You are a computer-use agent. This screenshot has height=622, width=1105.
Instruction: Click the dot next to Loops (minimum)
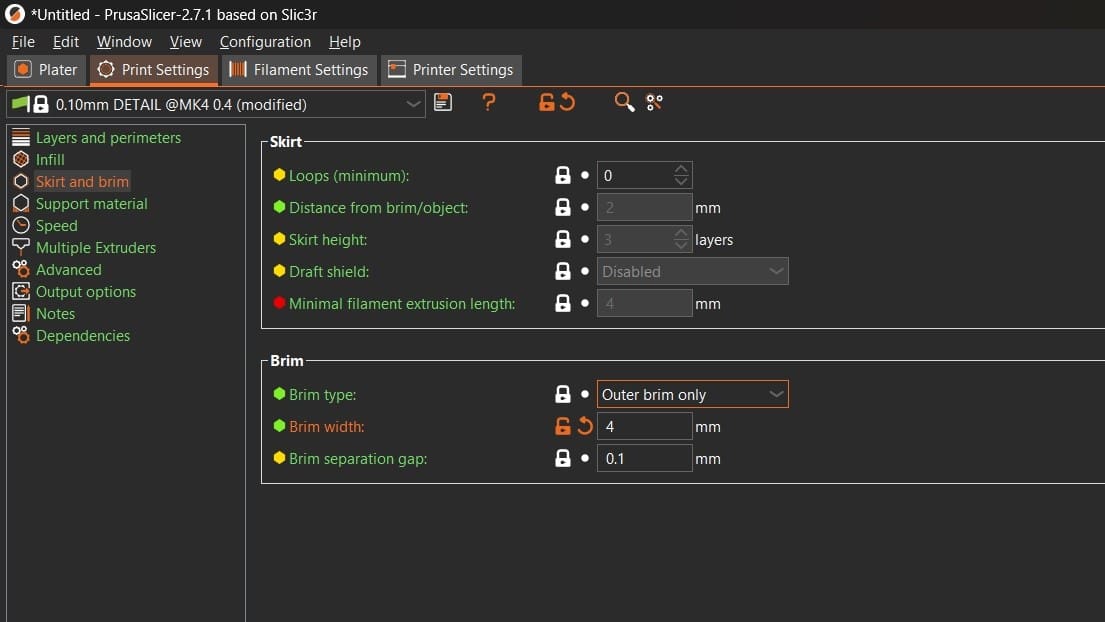point(585,175)
